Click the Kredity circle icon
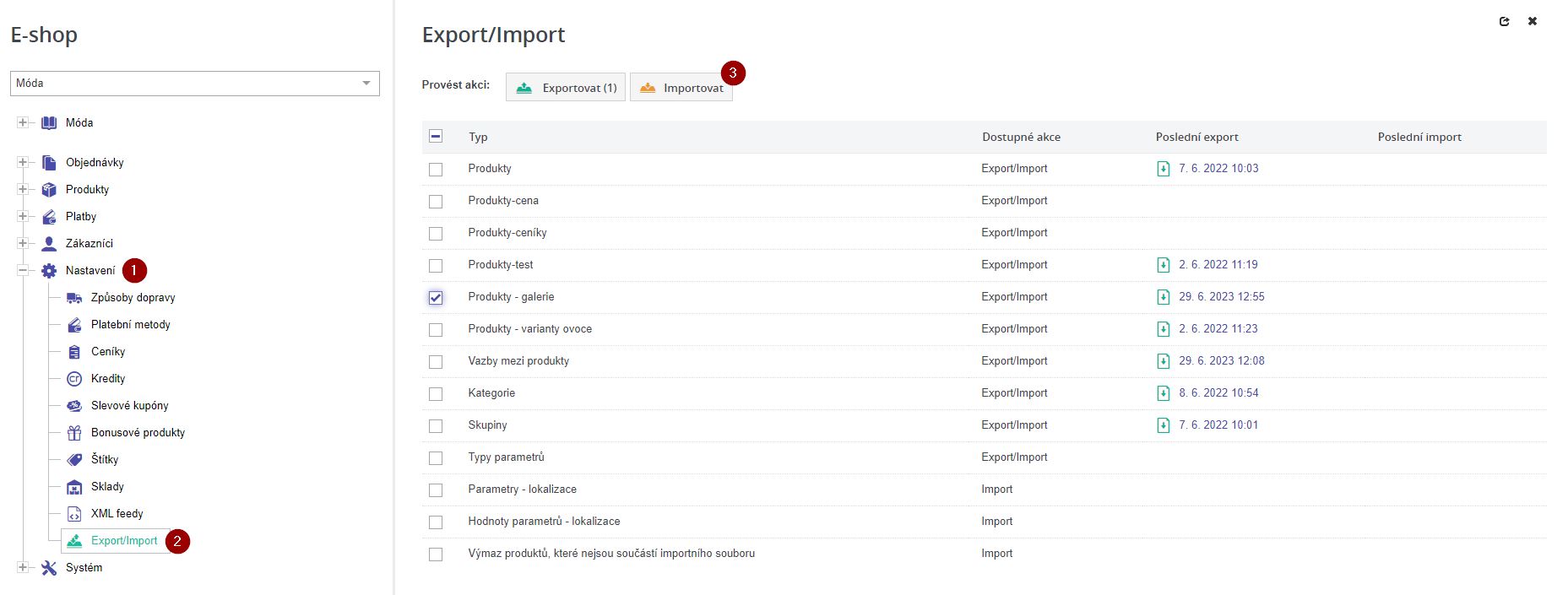The width and height of the screenshot is (1568, 595). pos(74,379)
